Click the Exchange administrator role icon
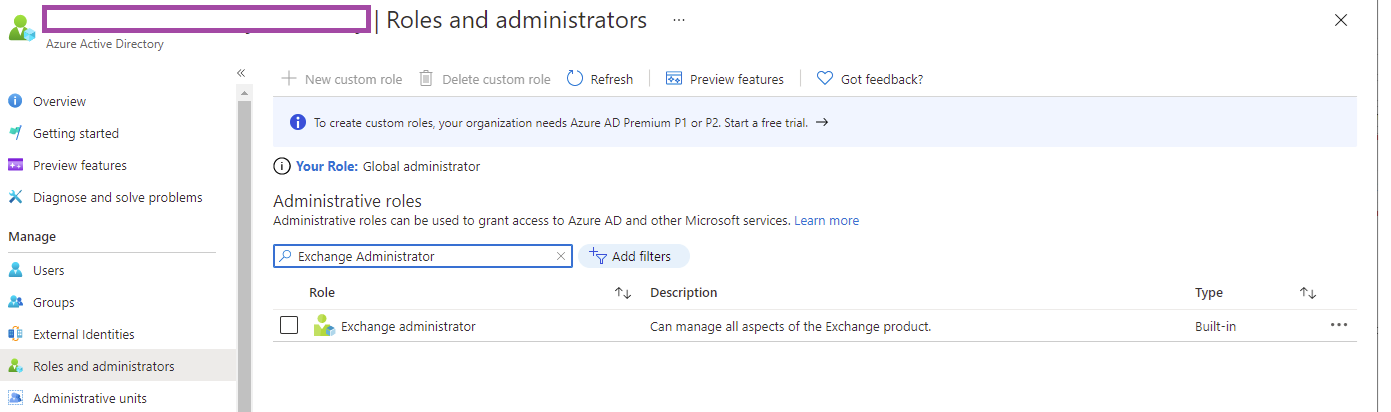 click(324, 326)
